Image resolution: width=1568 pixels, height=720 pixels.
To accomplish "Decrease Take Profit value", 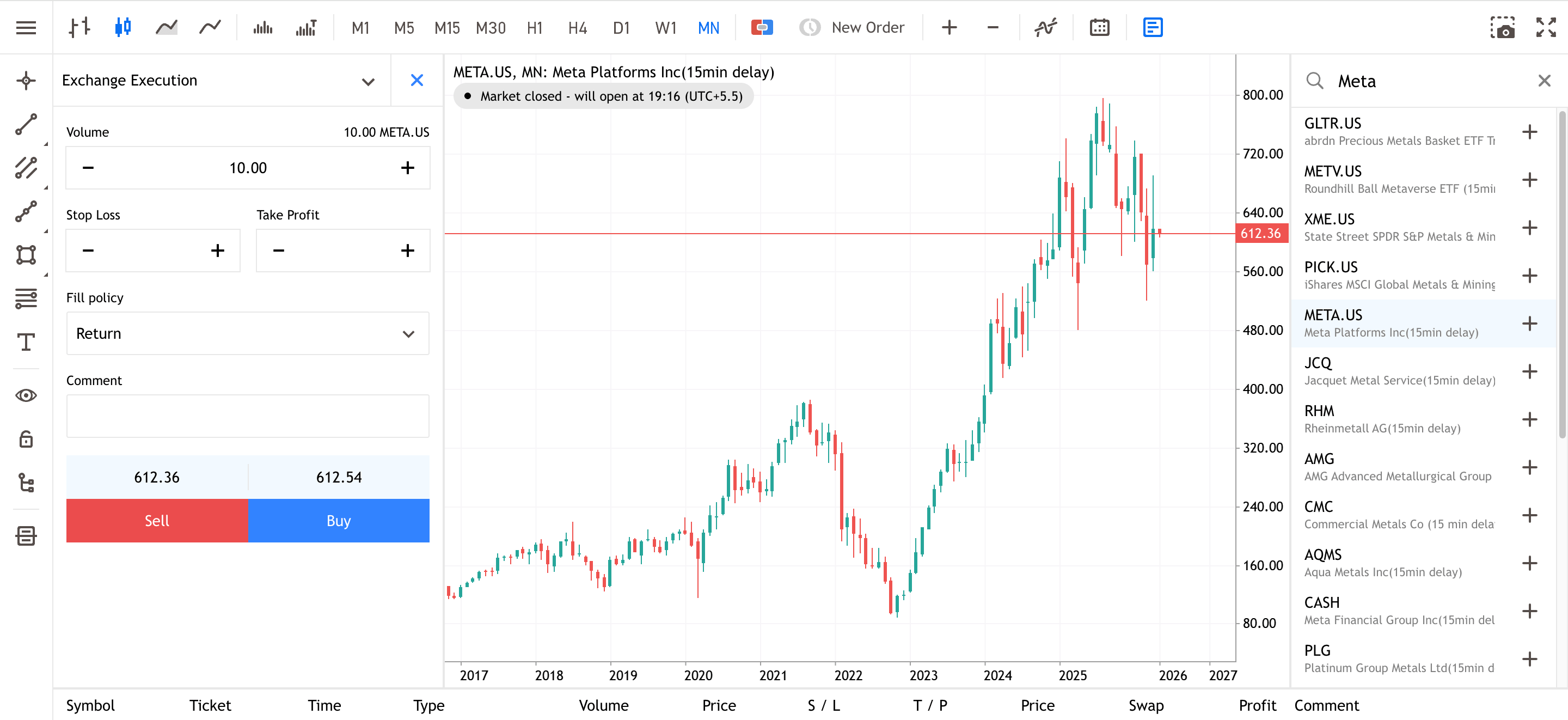I will 279,251.
